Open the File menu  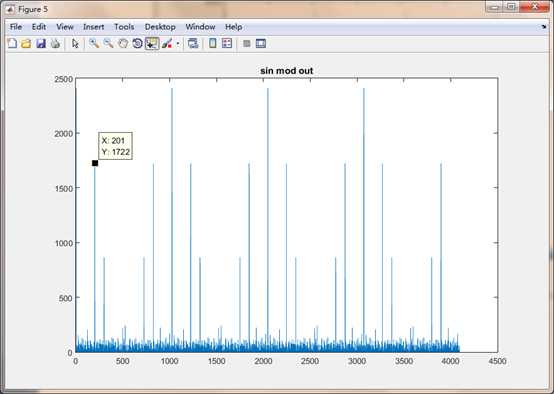16,27
